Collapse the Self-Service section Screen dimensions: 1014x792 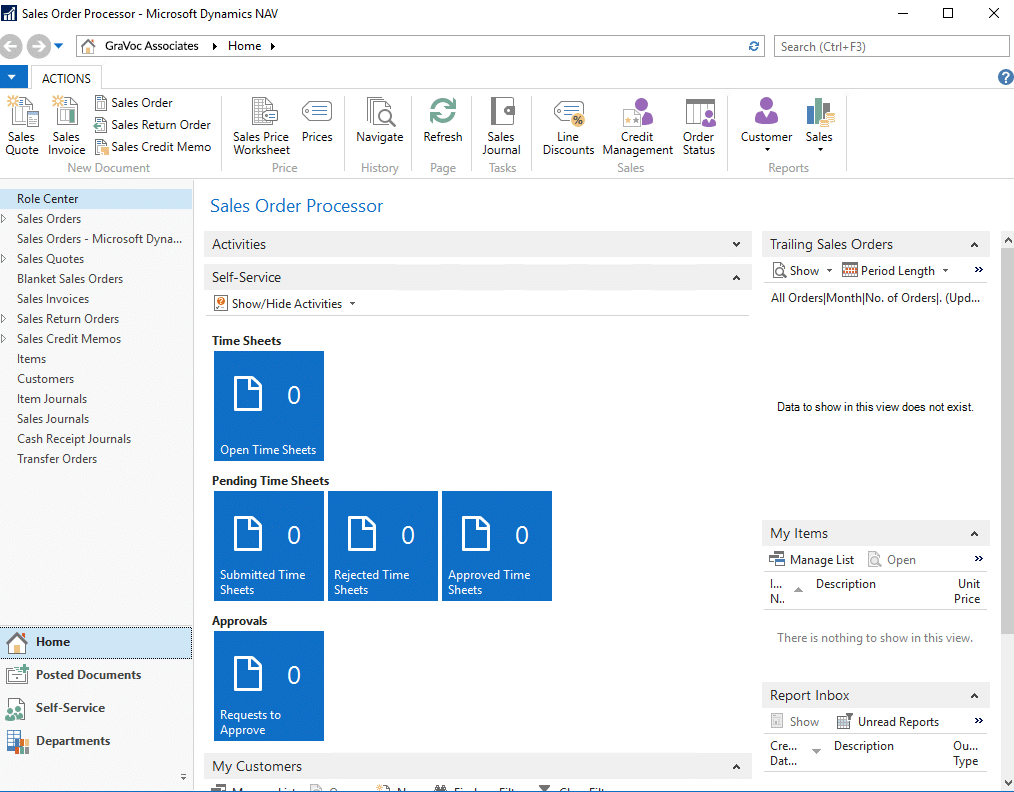point(736,277)
